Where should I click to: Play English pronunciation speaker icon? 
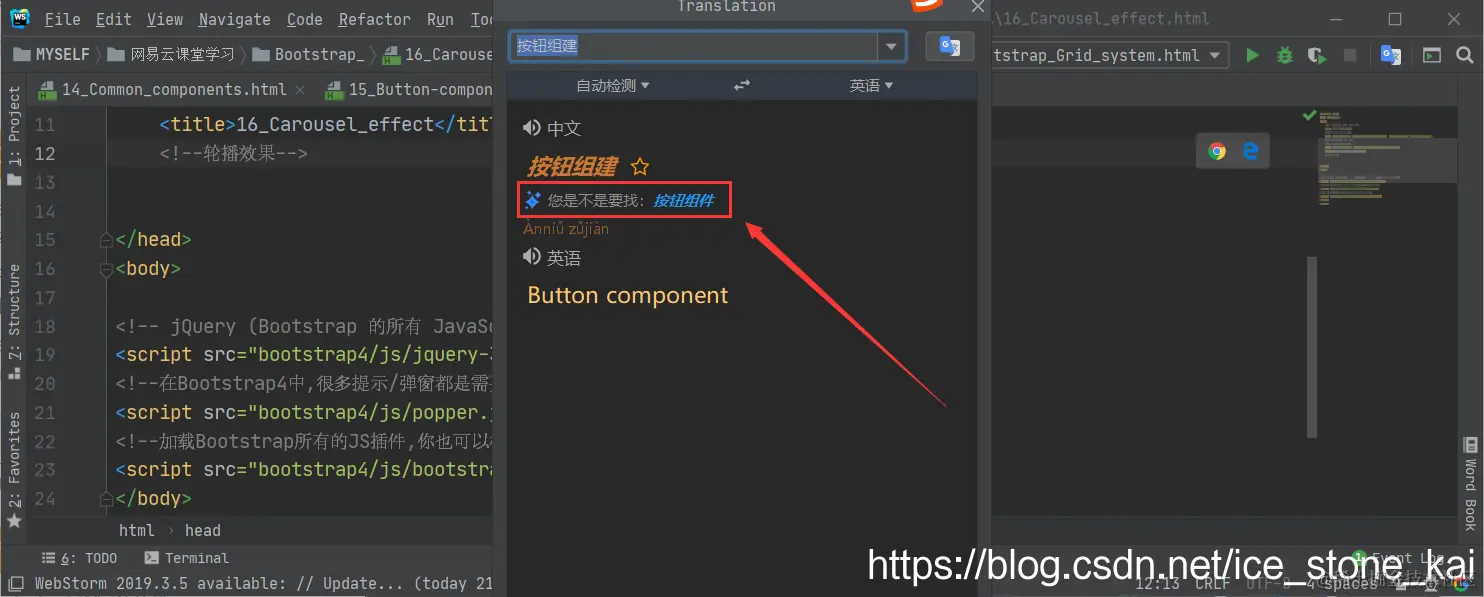(532, 257)
